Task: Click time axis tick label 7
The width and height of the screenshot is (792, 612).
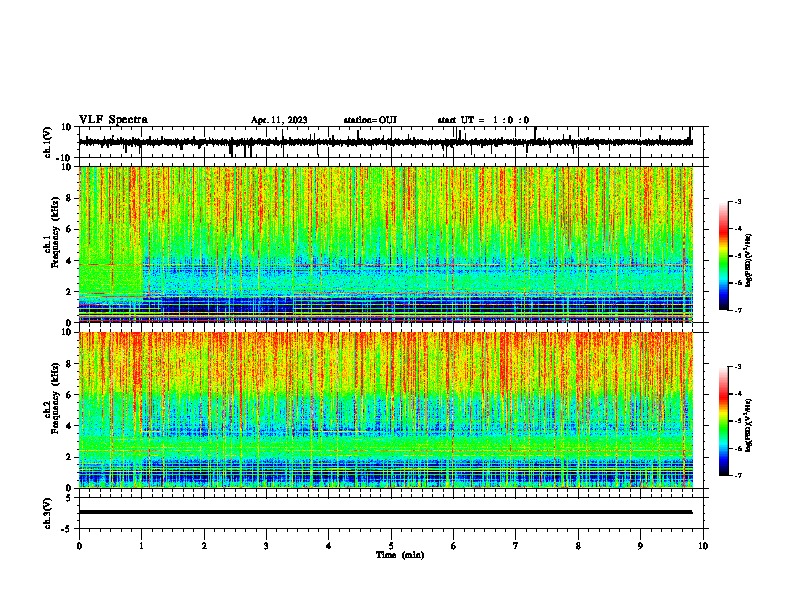Action: click(x=516, y=546)
